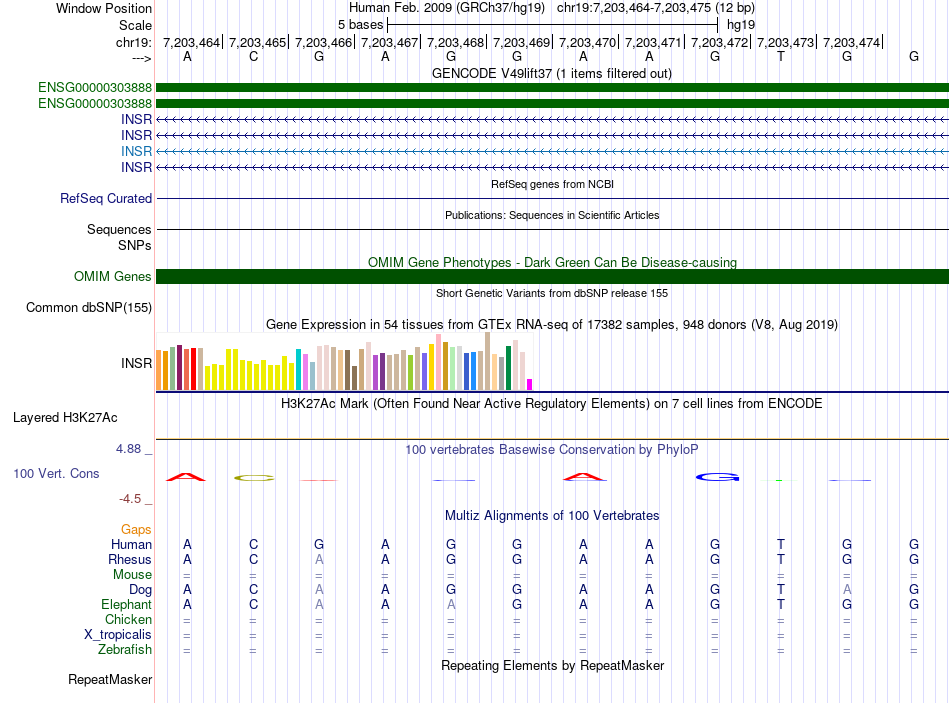Click the orange Gaps label
The height and width of the screenshot is (703, 950).
pyautogui.click(x=136, y=529)
